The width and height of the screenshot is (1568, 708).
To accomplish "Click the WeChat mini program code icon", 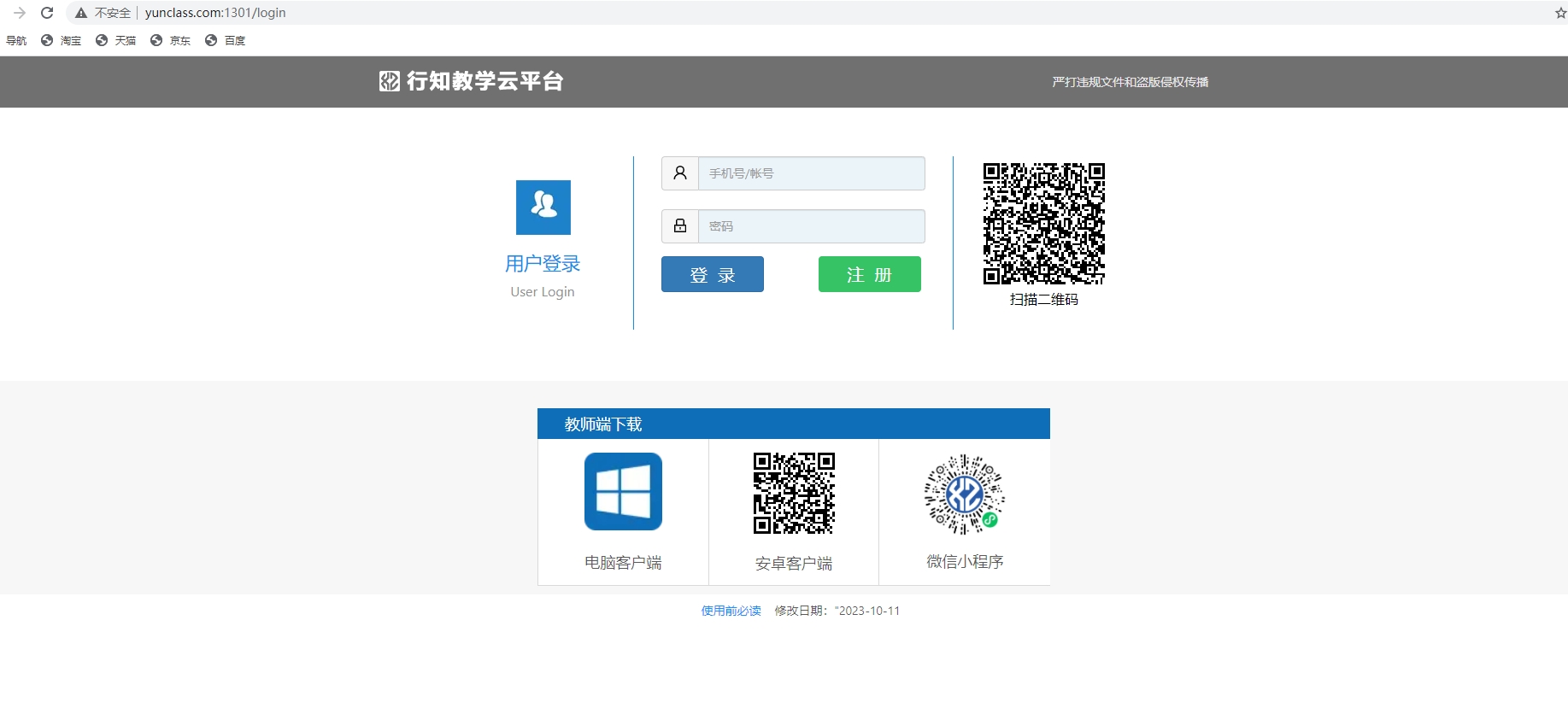I will [x=965, y=494].
